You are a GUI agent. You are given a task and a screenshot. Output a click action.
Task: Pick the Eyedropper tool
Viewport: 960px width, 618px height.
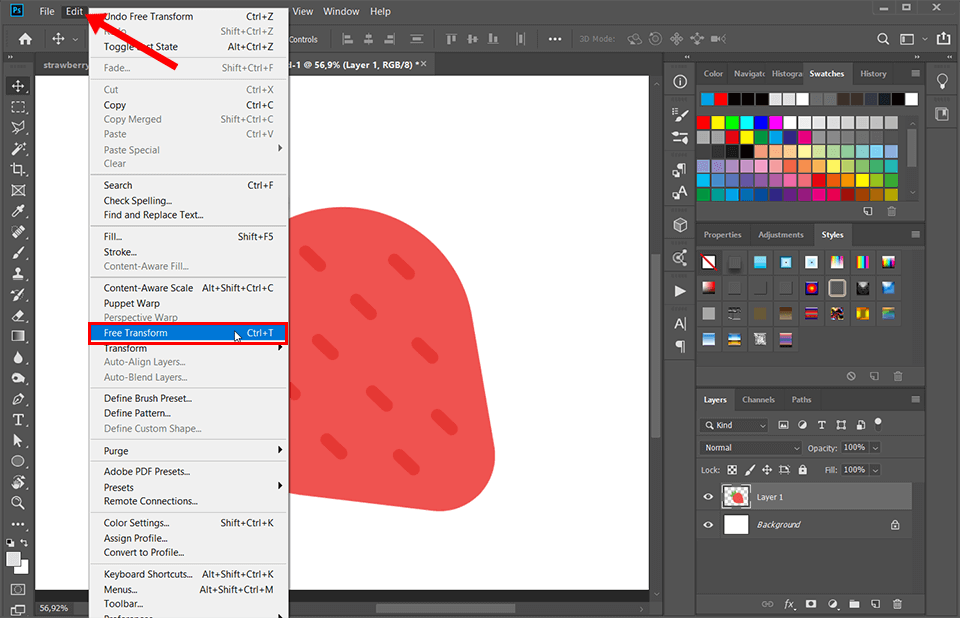point(18,211)
